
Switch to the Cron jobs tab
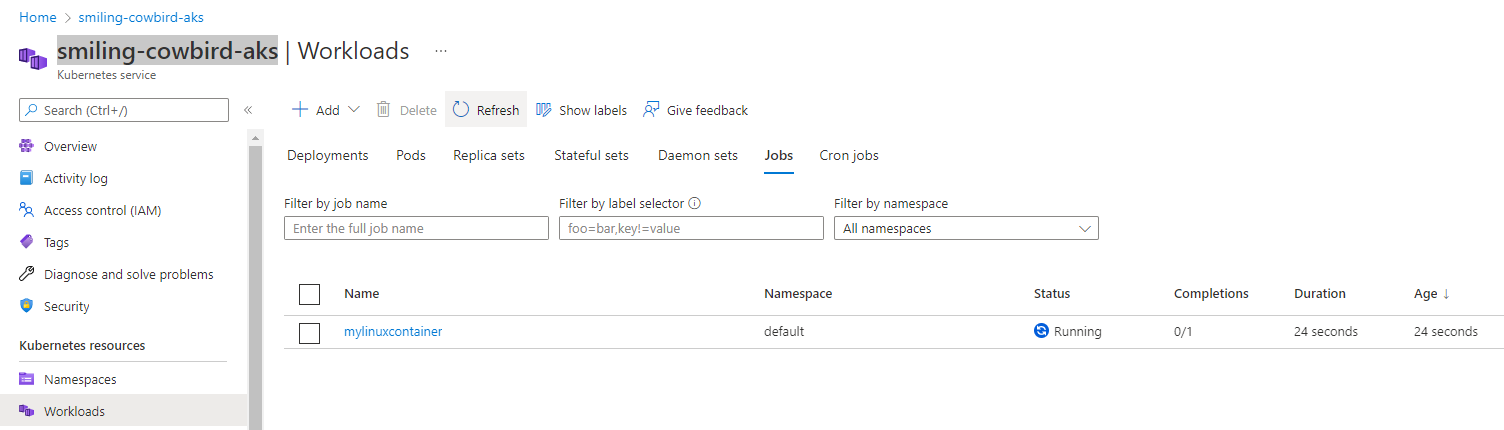(849, 155)
